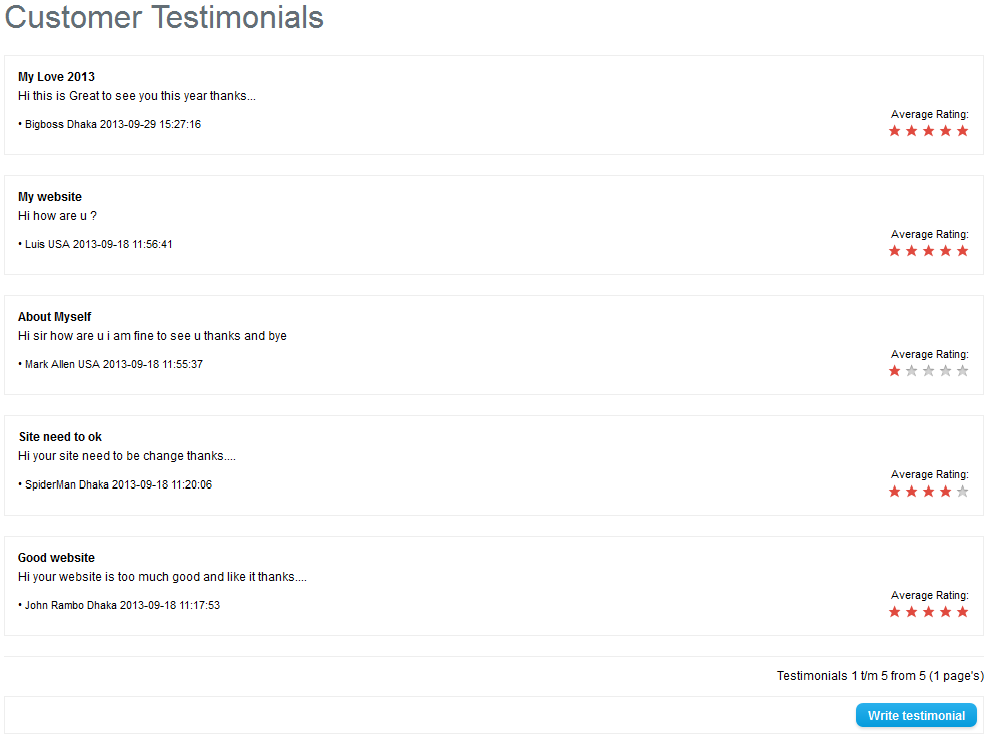Click second star of Good website rating

pyautogui.click(x=912, y=612)
